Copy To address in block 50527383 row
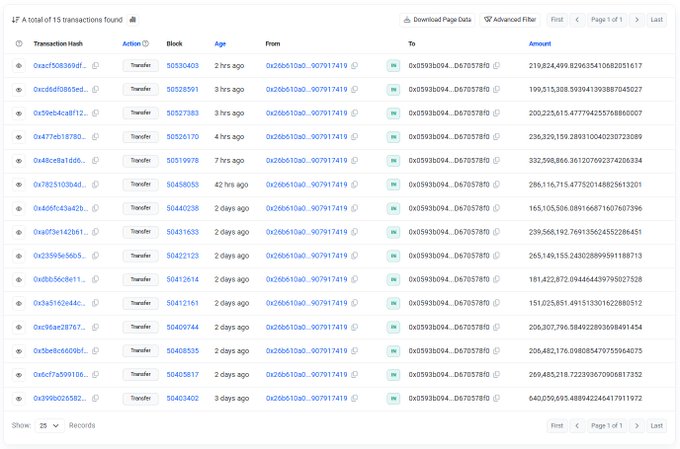 [x=497, y=113]
